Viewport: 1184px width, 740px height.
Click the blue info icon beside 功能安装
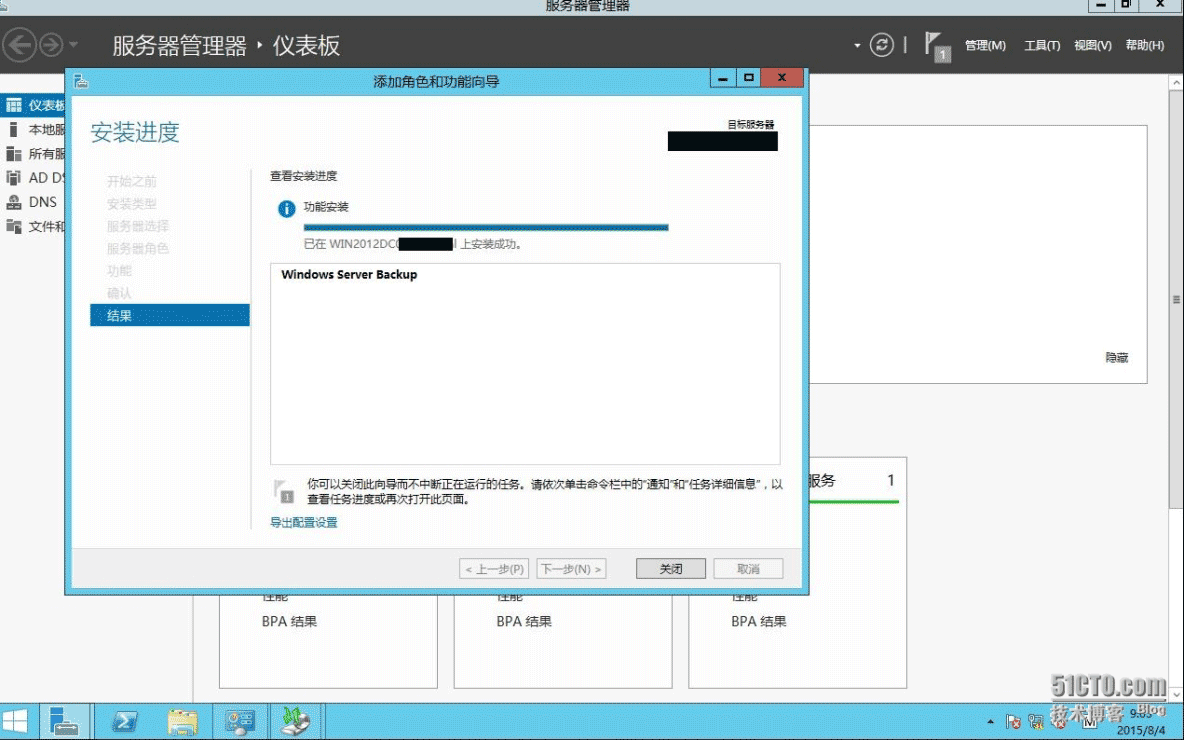[x=286, y=209]
